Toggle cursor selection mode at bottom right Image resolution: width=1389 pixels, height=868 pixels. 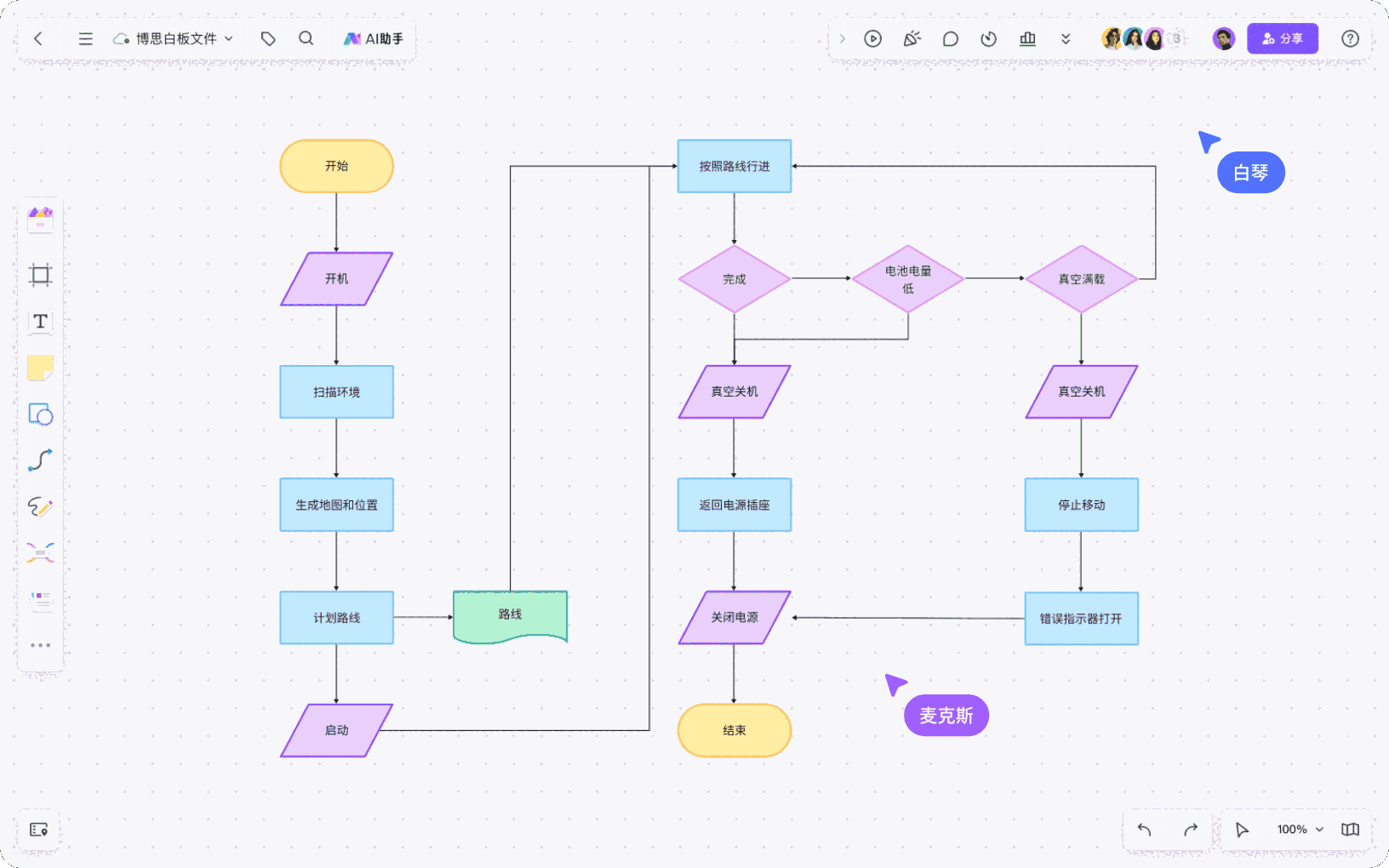click(x=1243, y=830)
